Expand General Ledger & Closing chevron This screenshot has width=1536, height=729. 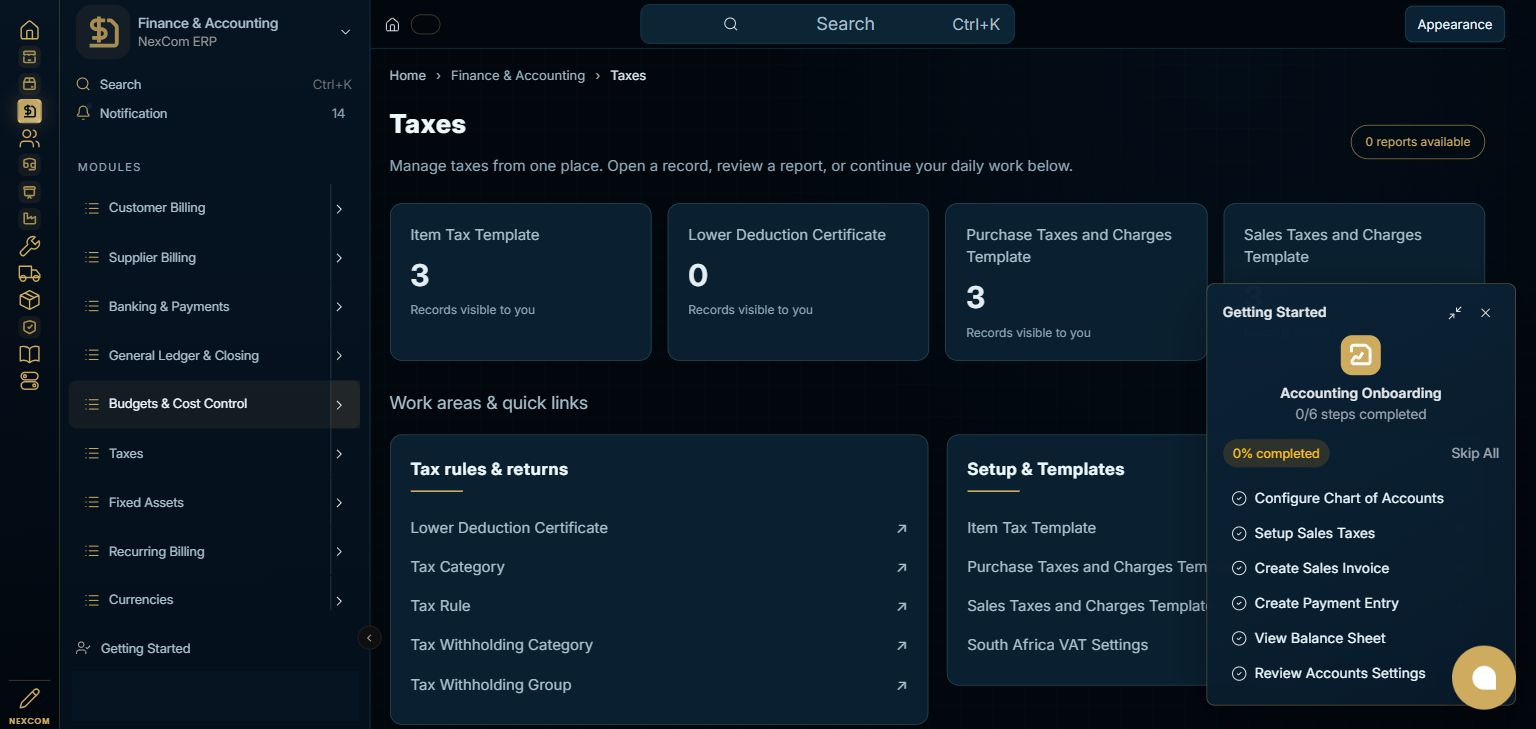coord(339,356)
